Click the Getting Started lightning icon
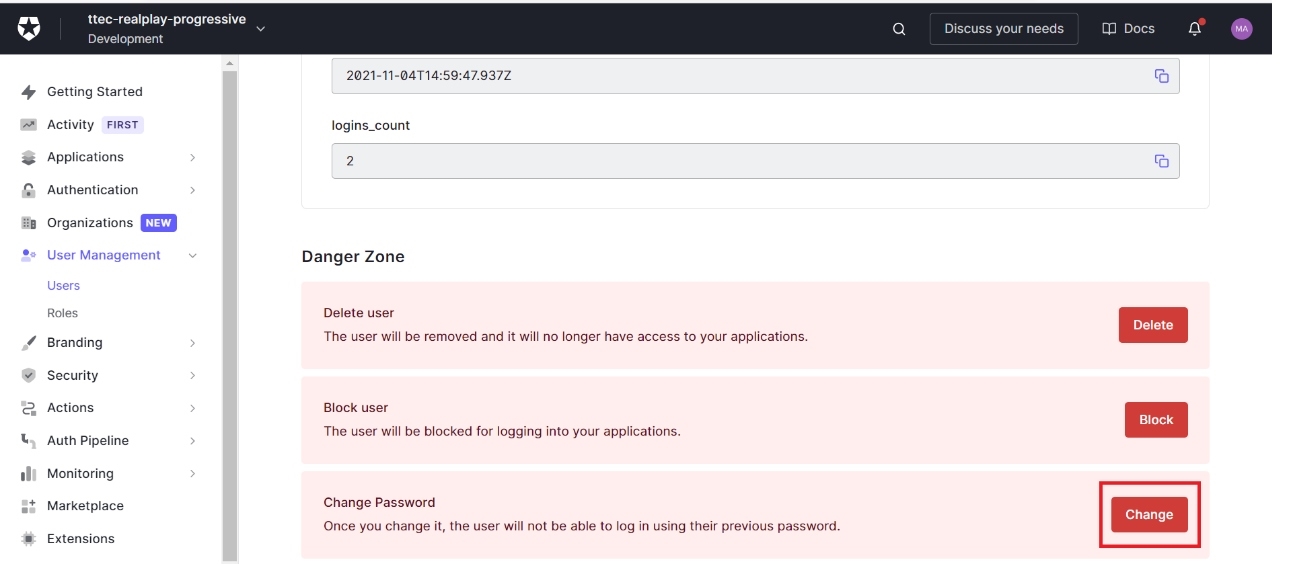1293x564 pixels. coord(29,92)
